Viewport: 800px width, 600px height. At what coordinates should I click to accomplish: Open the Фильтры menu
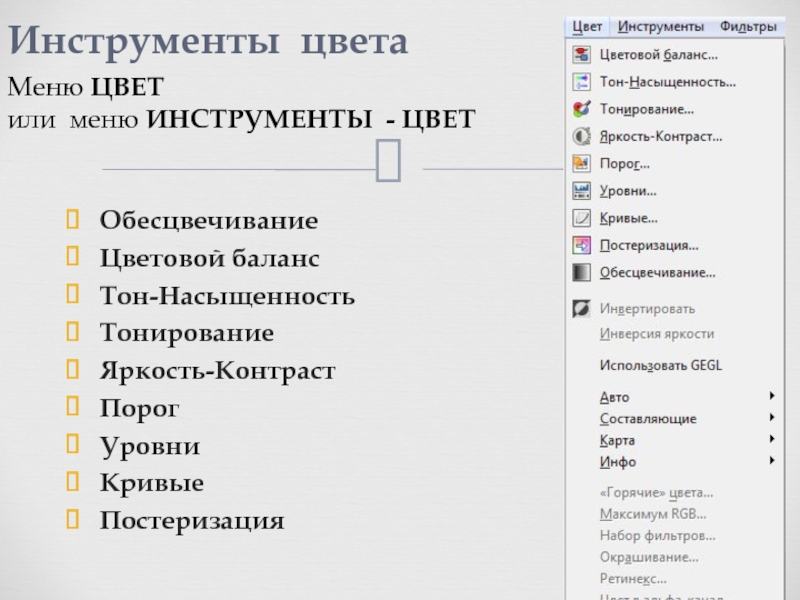click(x=747, y=26)
